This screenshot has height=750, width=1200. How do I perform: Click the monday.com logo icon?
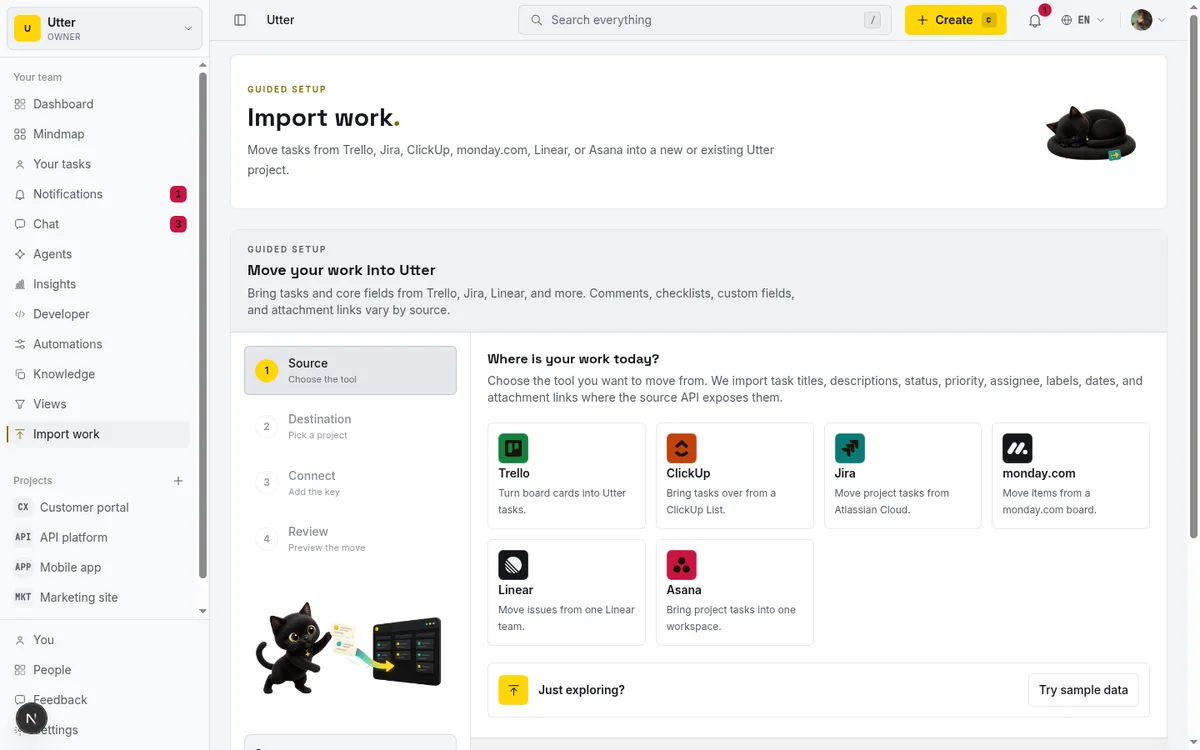[1017, 448]
